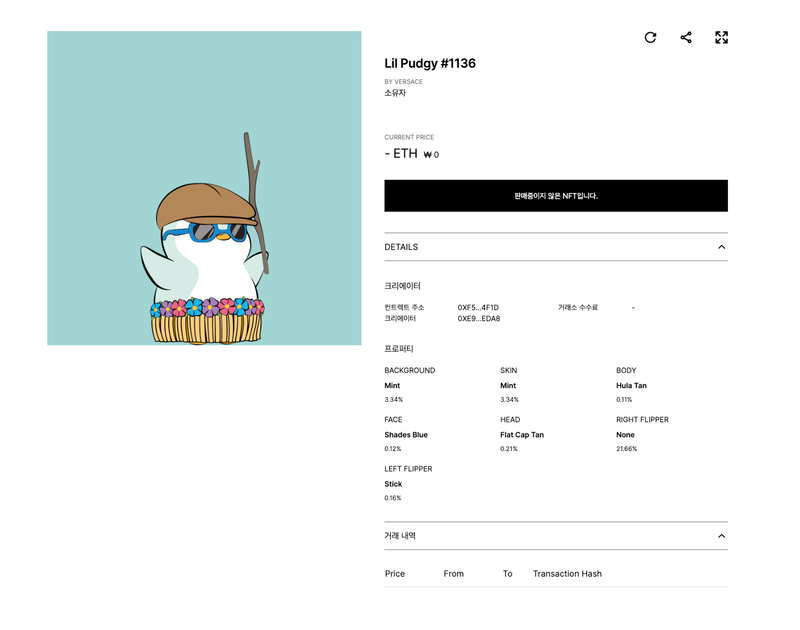
Task: Select the SKIN Mint property
Action: 508,385
